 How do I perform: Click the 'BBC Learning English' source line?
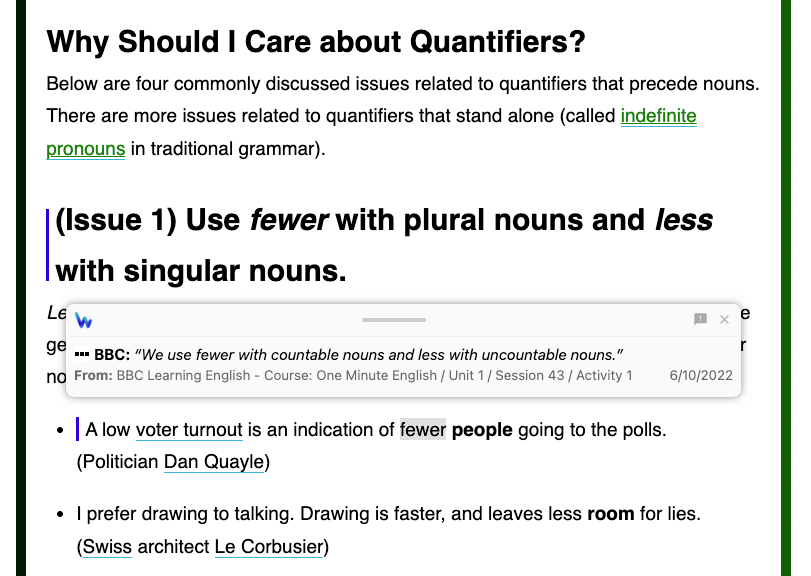click(x=353, y=376)
